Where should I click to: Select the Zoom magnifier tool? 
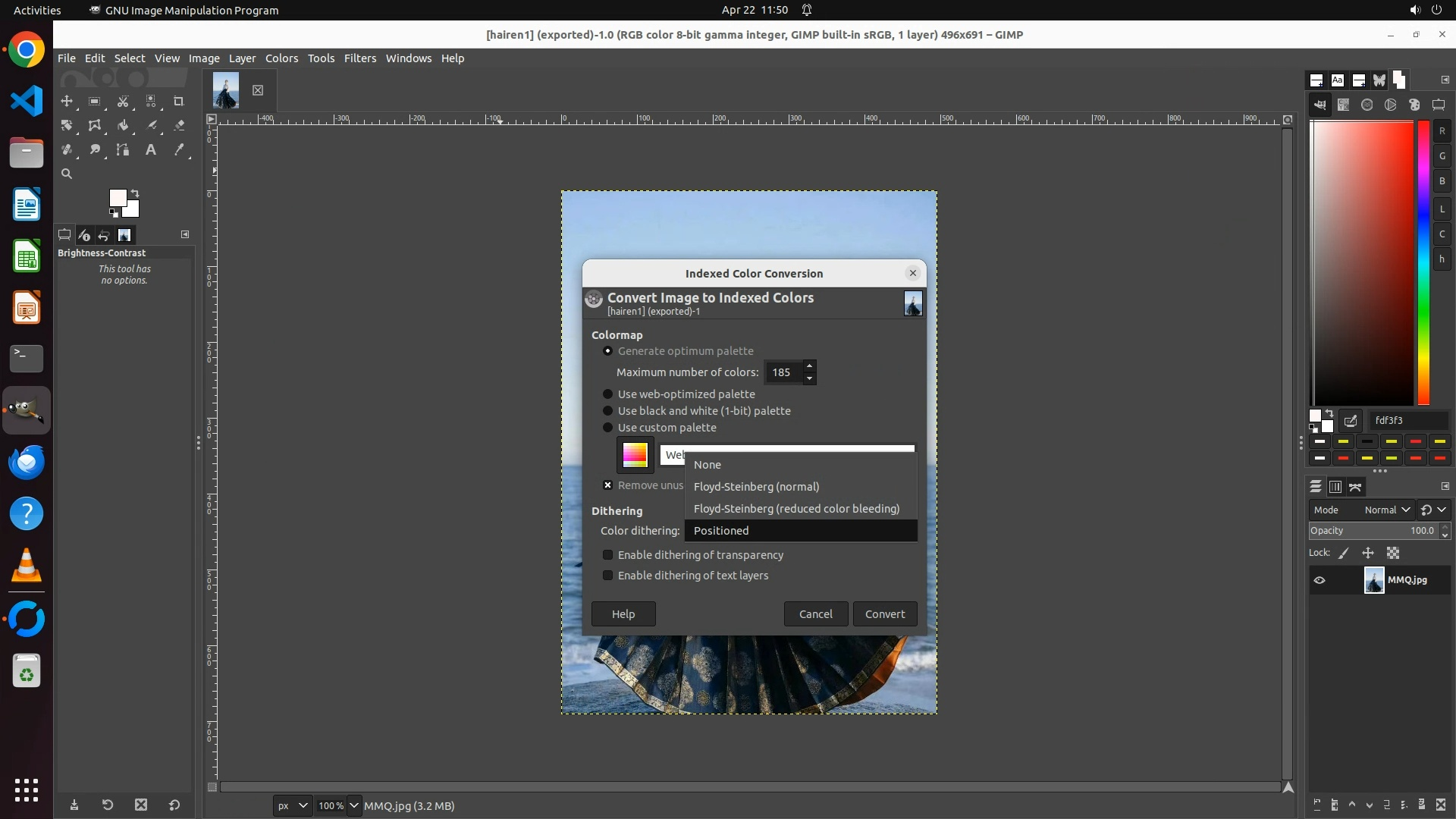[x=67, y=174]
